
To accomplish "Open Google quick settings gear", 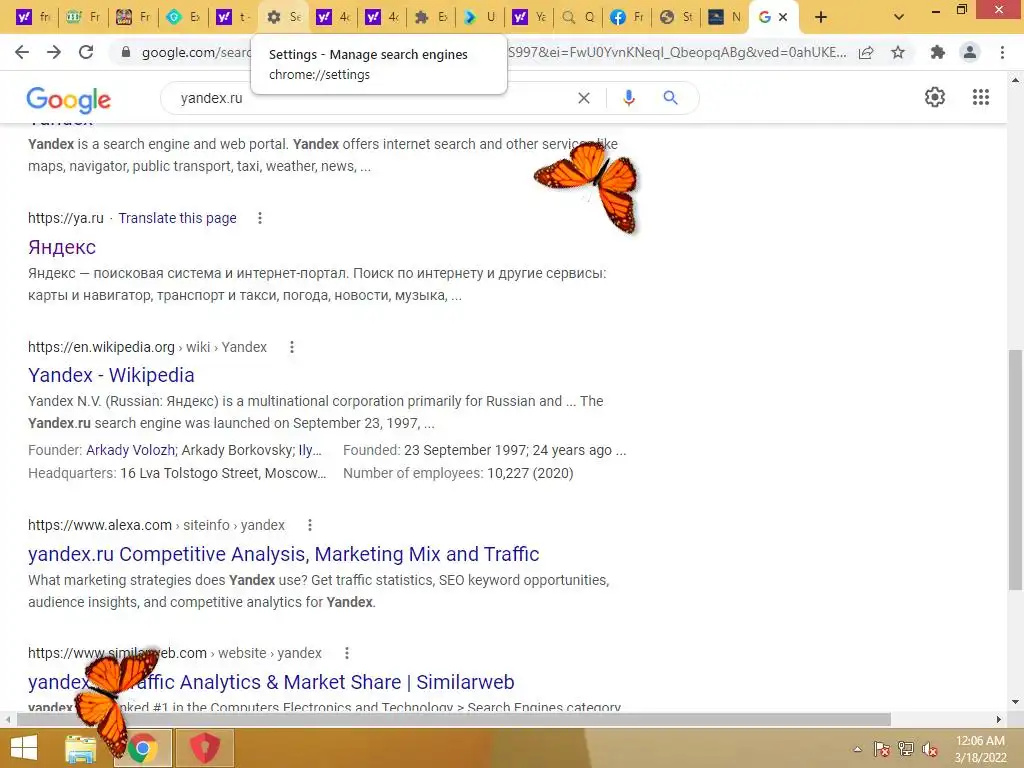I will tap(935, 97).
